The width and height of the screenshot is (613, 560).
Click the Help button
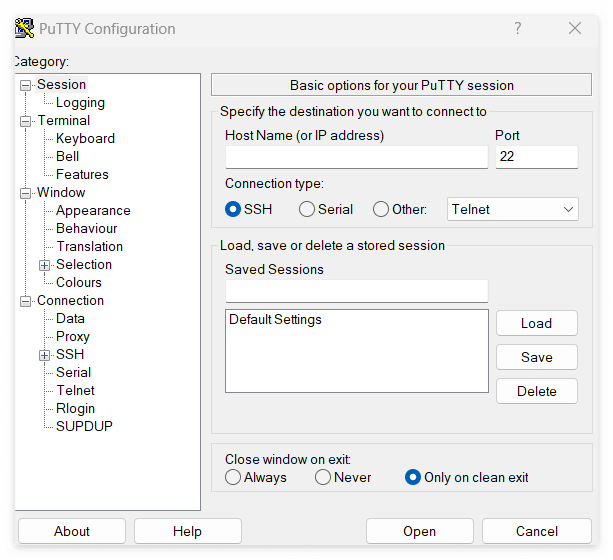click(188, 531)
